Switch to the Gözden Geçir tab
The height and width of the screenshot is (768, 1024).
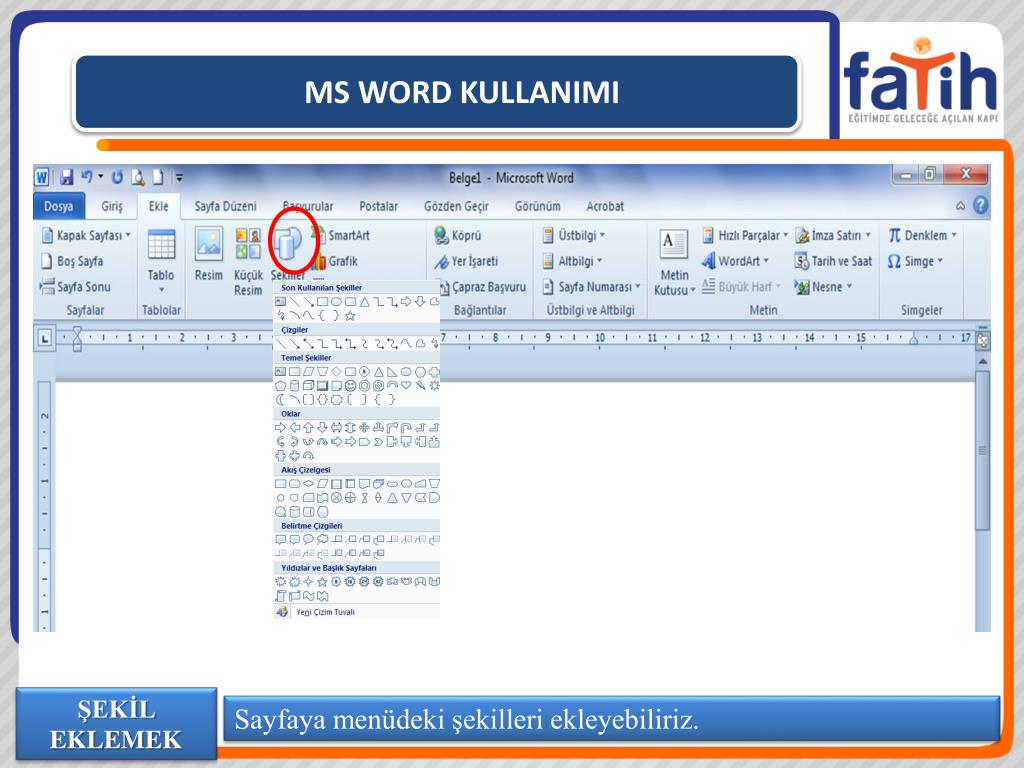point(456,206)
